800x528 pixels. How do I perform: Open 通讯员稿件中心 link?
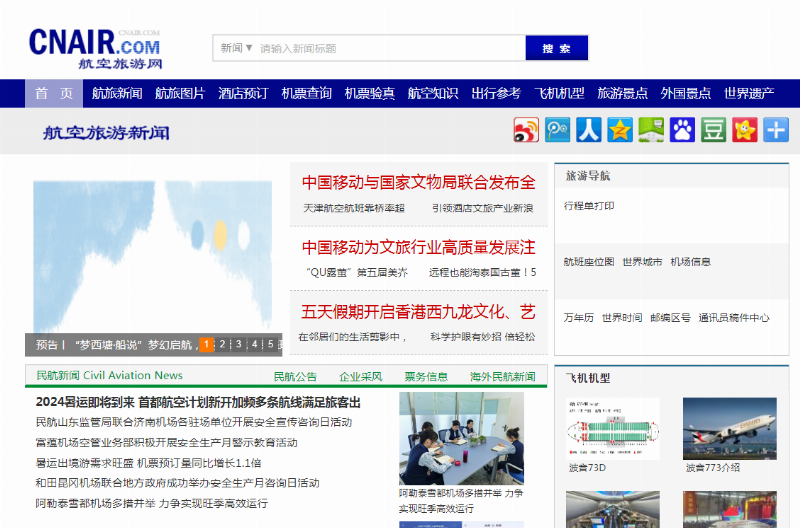tap(734, 317)
